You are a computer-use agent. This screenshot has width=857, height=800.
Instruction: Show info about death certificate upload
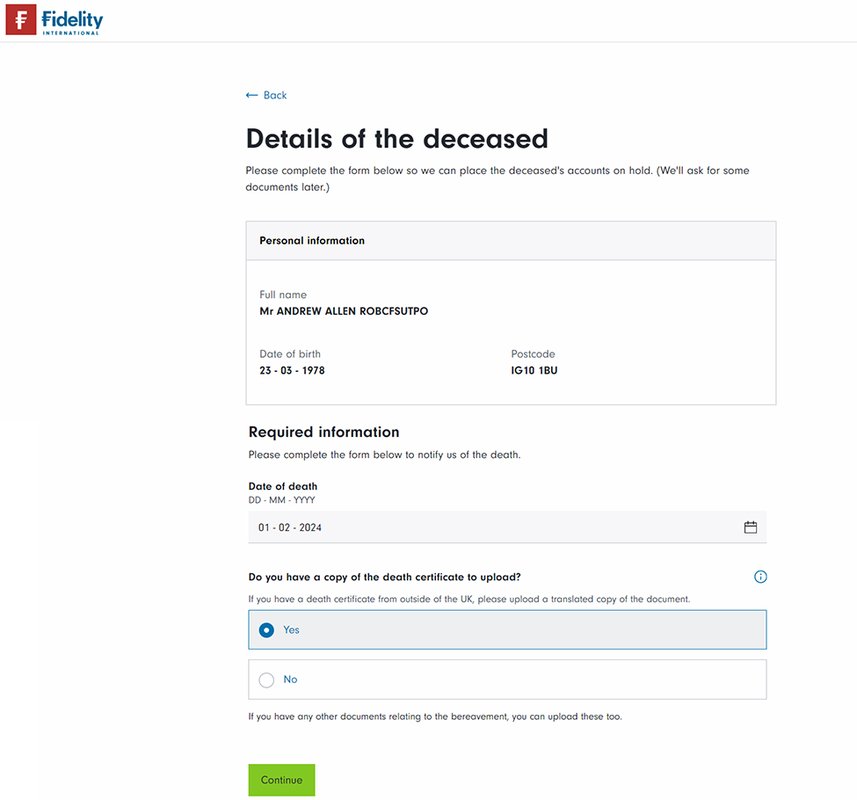pos(760,577)
